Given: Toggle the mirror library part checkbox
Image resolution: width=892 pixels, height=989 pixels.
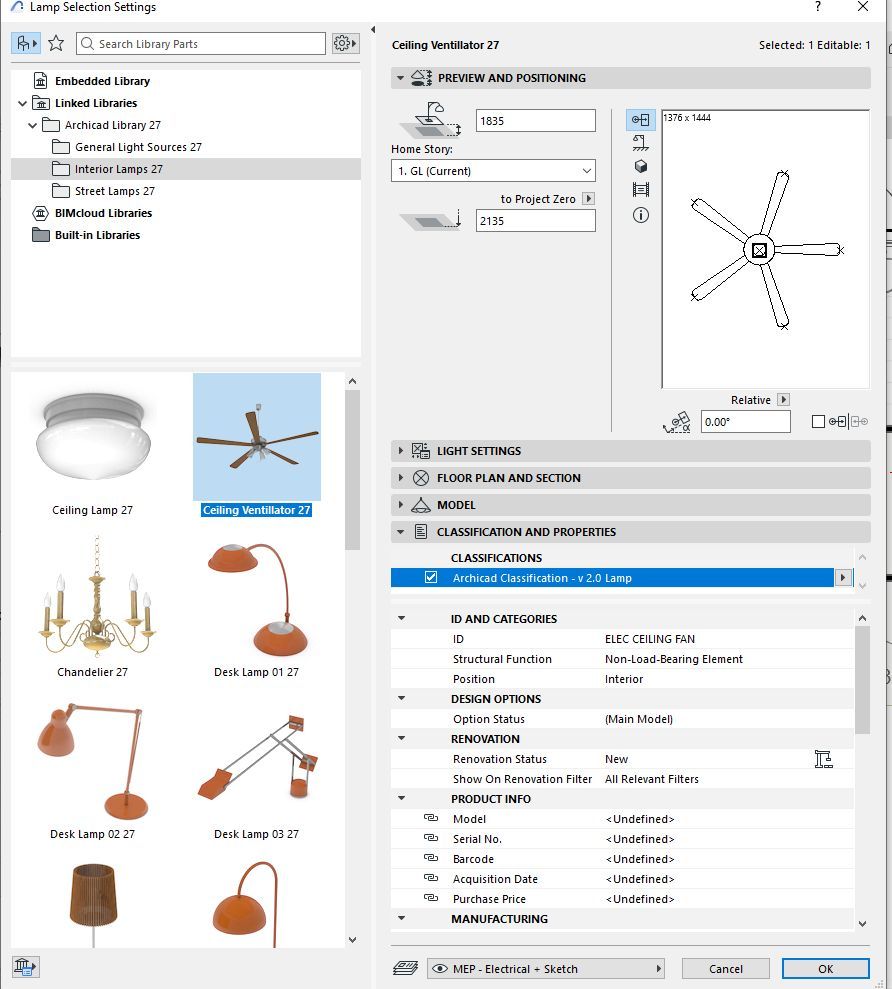Looking at the screenshot, I should [x=818, y=421].
